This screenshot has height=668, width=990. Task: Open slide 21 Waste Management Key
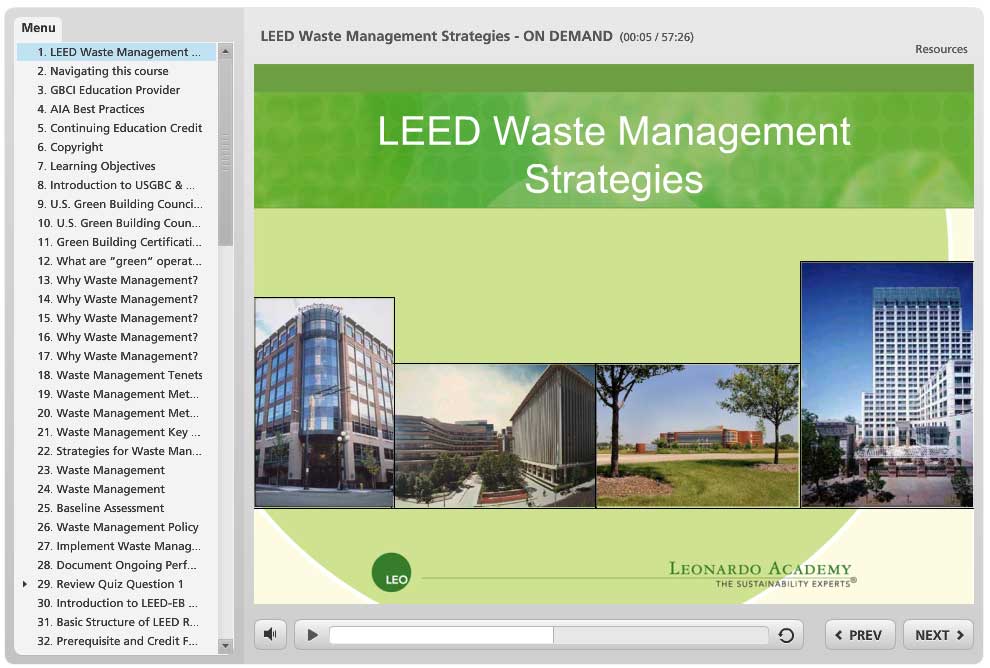[116, 432]
